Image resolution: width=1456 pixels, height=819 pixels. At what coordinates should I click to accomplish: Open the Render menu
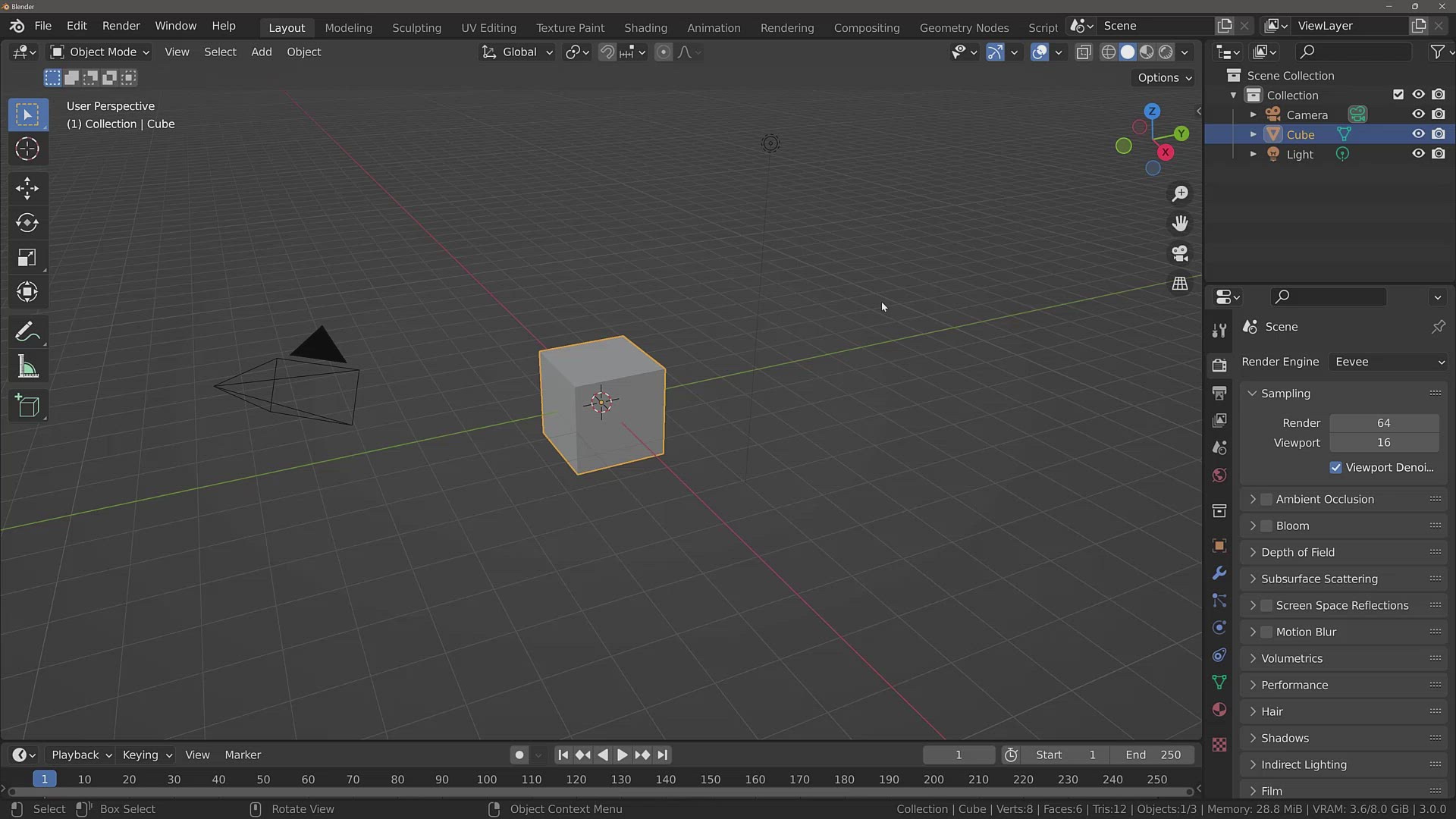121,26
